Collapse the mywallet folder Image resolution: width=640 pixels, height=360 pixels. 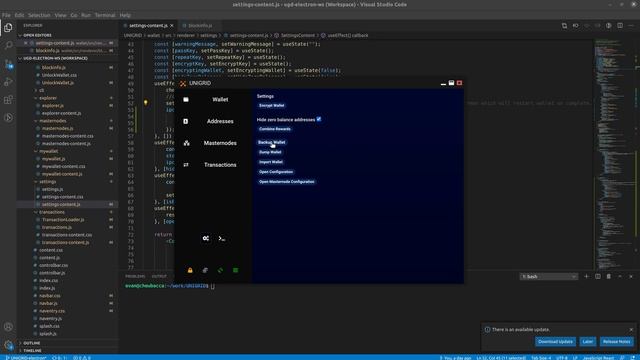click(49, 151)
